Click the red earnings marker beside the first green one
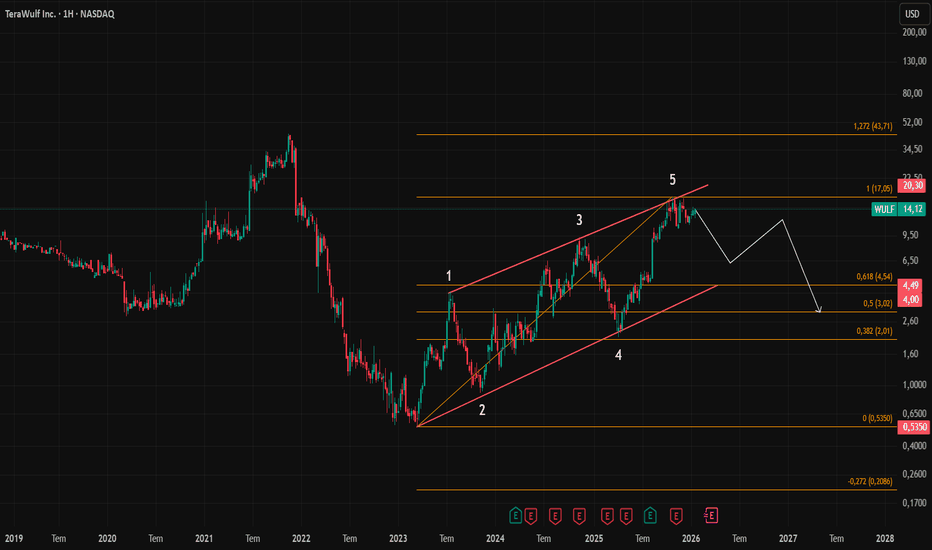This screenshot has height=550, width=932. pyautogui.click(x=531, y=516)
